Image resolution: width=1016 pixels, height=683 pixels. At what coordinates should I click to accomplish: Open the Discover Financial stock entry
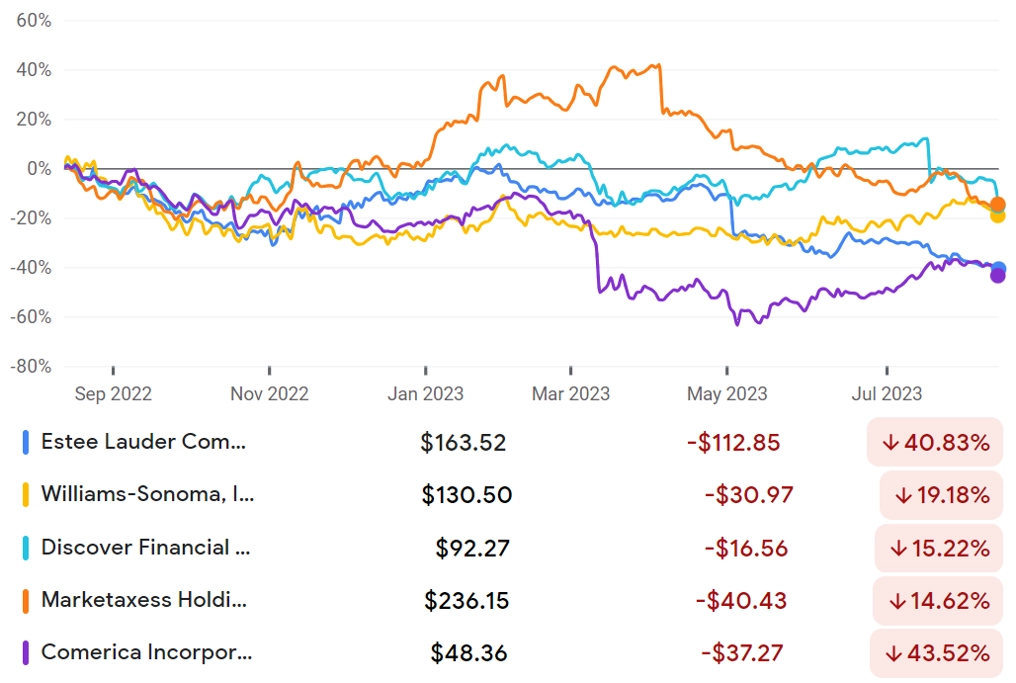tap(146, 548)
